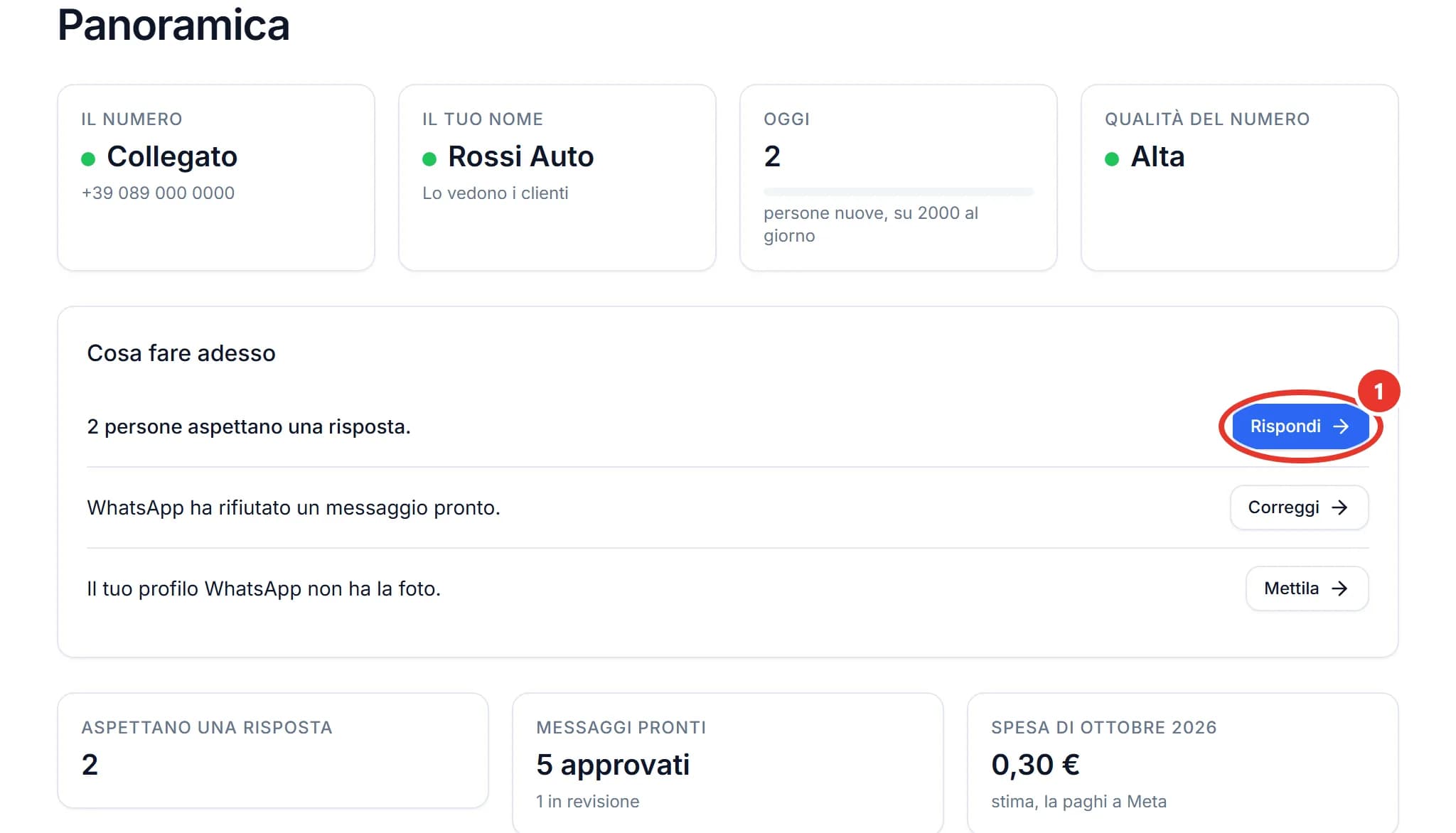Screen dimensions: 1456x833
Task: Click 'Il tuo profilo WhatsApp non ha la foto.'
Action: point(264,589)
